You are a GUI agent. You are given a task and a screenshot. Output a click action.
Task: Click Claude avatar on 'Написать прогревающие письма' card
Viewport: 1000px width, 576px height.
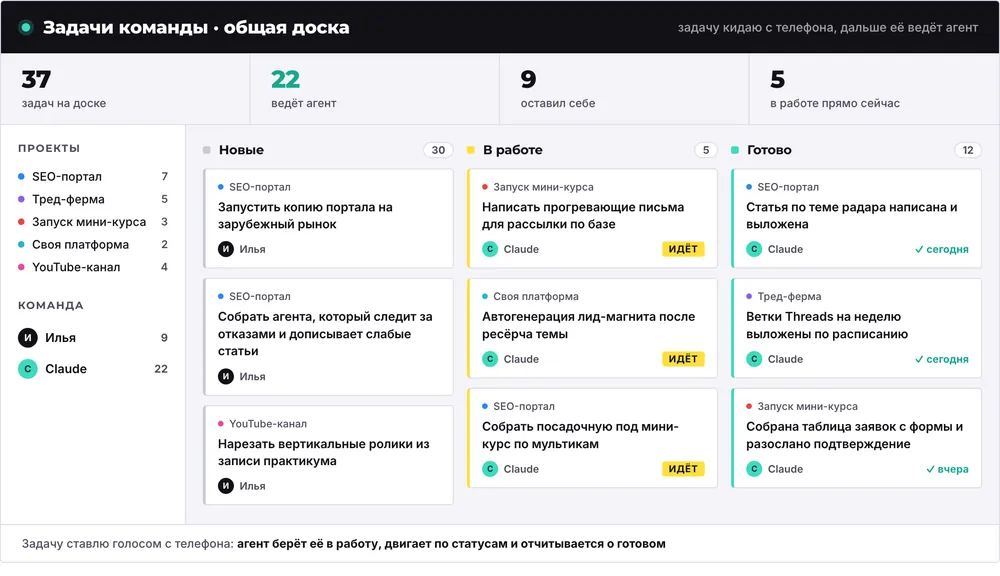click(490, 249)
